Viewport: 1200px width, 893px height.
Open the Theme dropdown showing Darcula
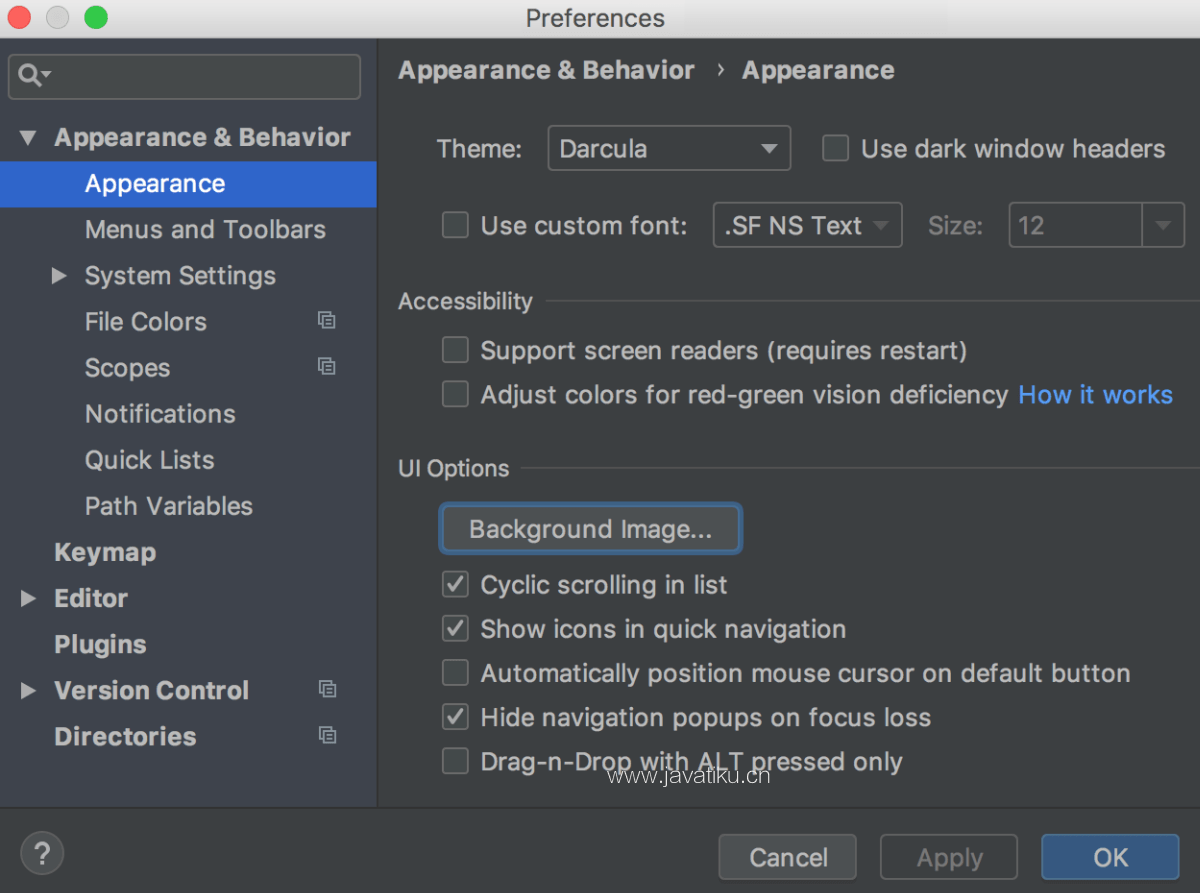(669, 149)
